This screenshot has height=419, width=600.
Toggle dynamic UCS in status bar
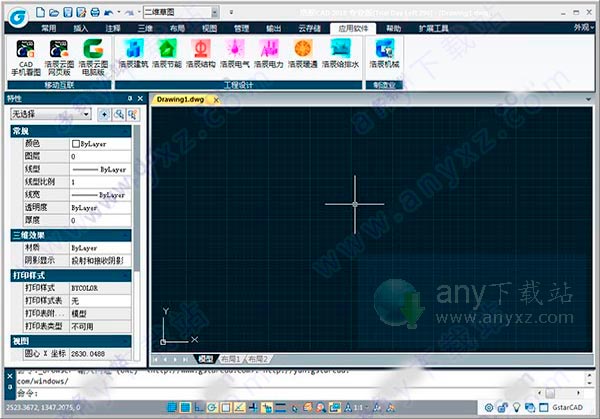point(253,408)
